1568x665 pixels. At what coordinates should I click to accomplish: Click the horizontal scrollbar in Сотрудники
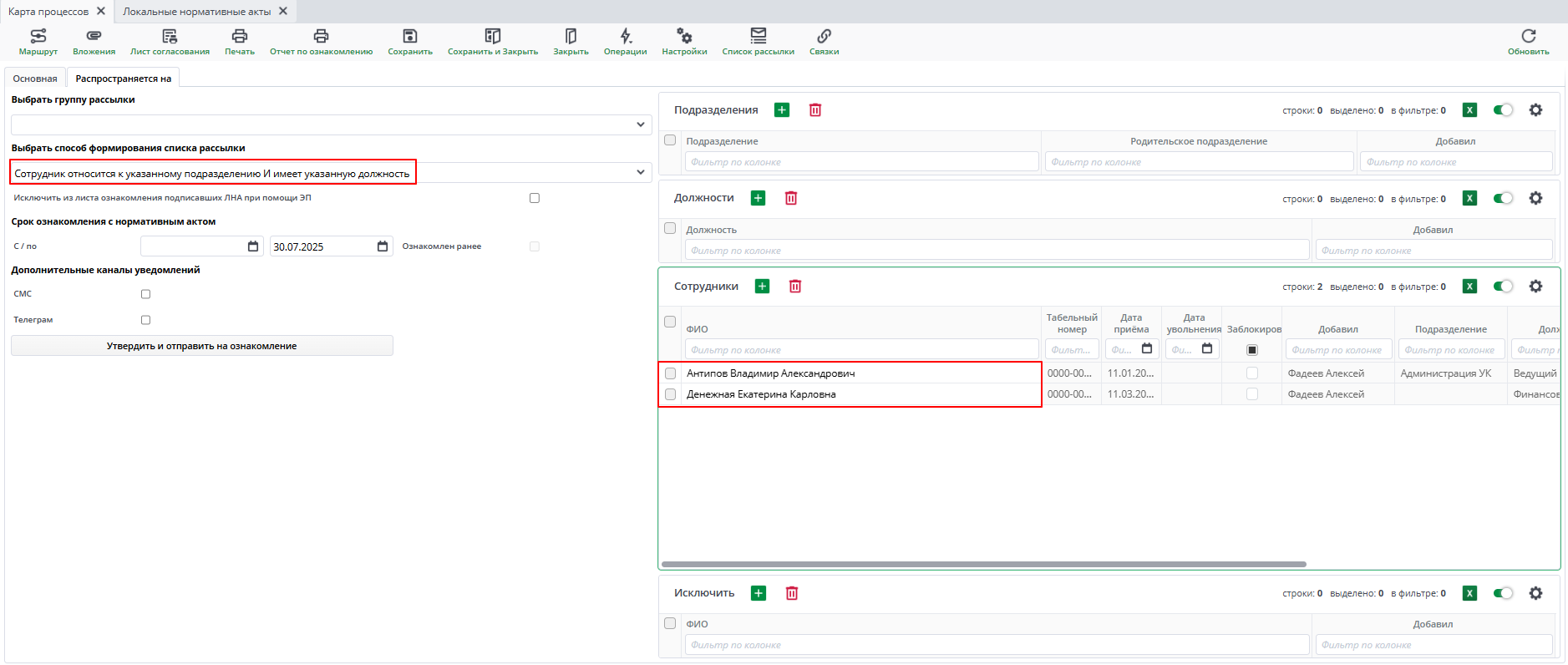(x=983, y=565)
